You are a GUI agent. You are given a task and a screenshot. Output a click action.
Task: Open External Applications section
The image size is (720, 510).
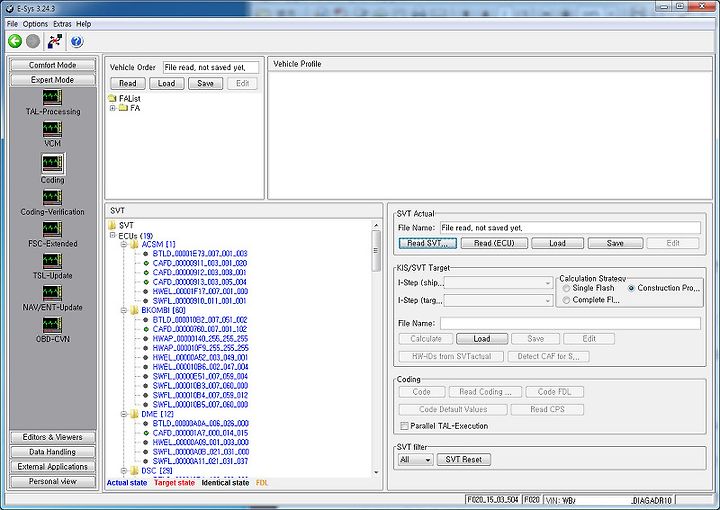pyautogui.click(x=52, y=466)
